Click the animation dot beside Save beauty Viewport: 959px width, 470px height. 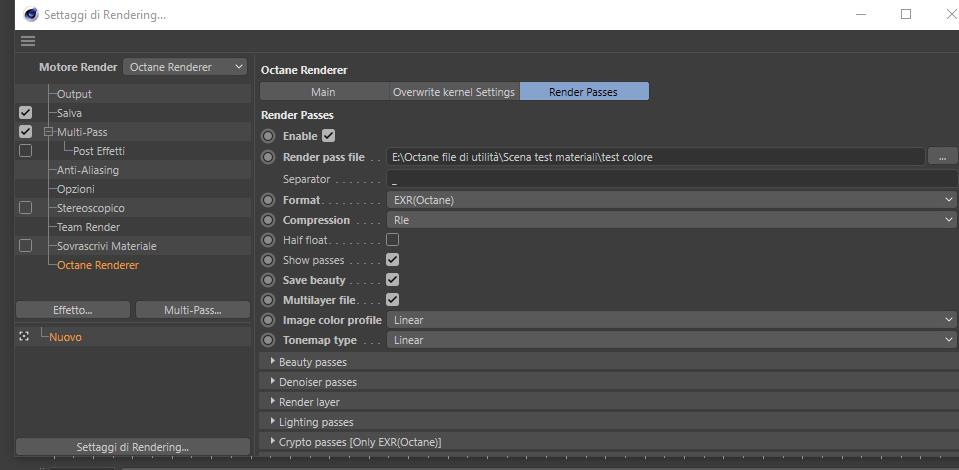click(268, 280)
